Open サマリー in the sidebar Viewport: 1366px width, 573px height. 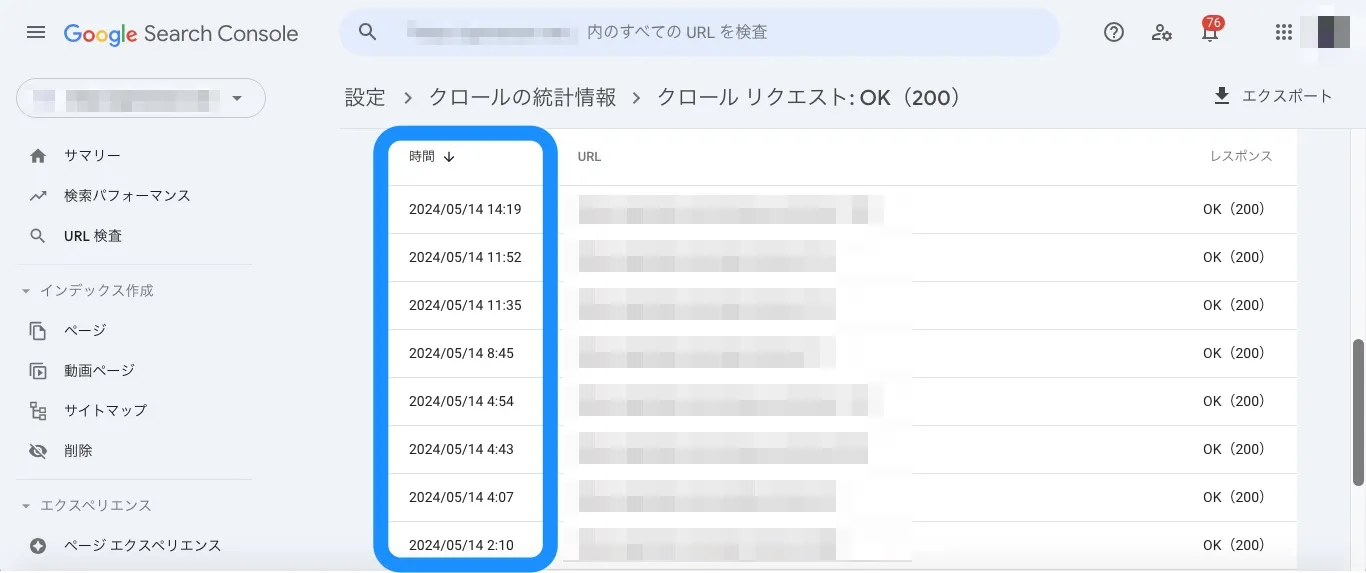point(92,156)
